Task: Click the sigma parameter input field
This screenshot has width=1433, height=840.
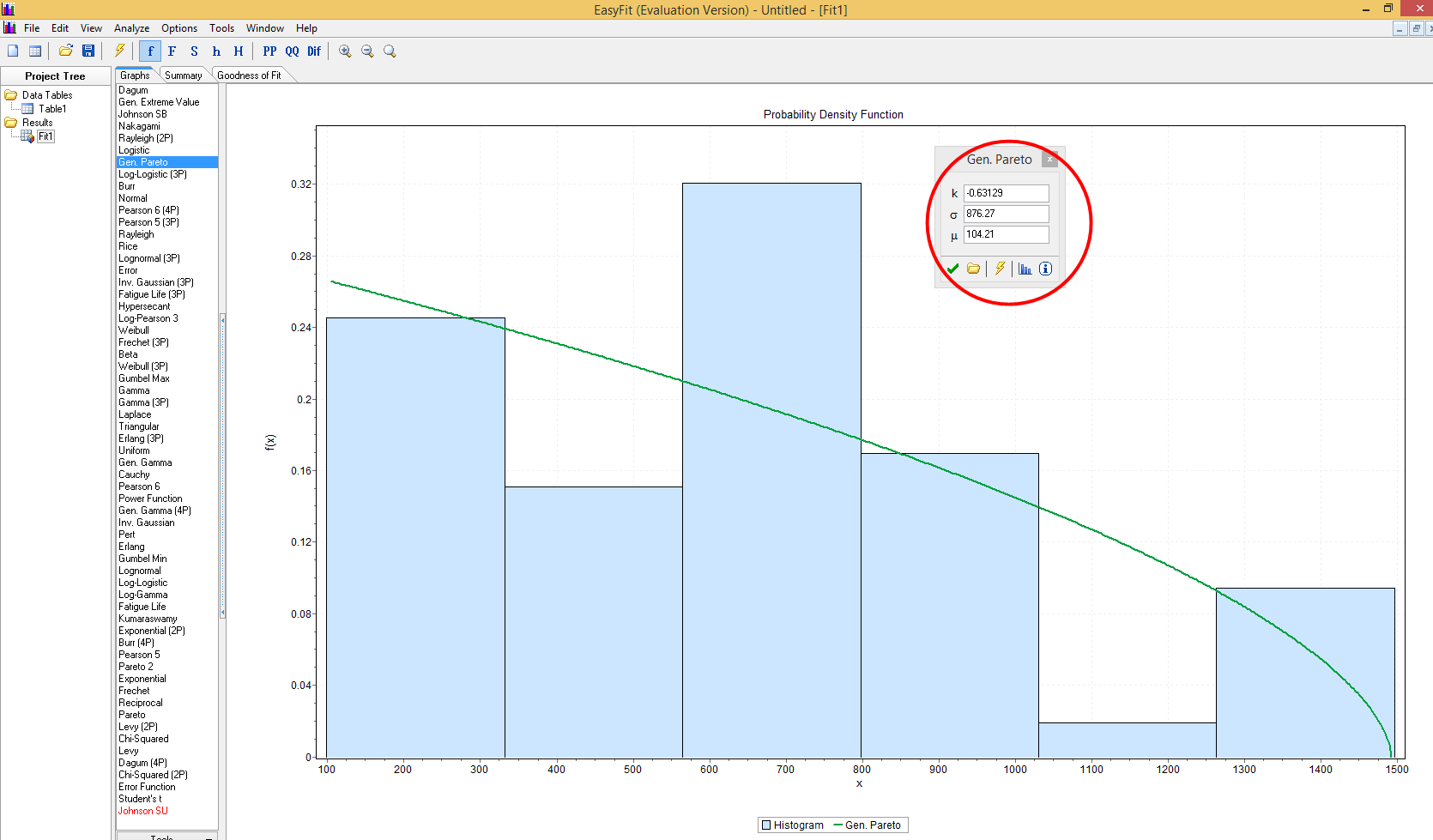Action: [1006, 214]
